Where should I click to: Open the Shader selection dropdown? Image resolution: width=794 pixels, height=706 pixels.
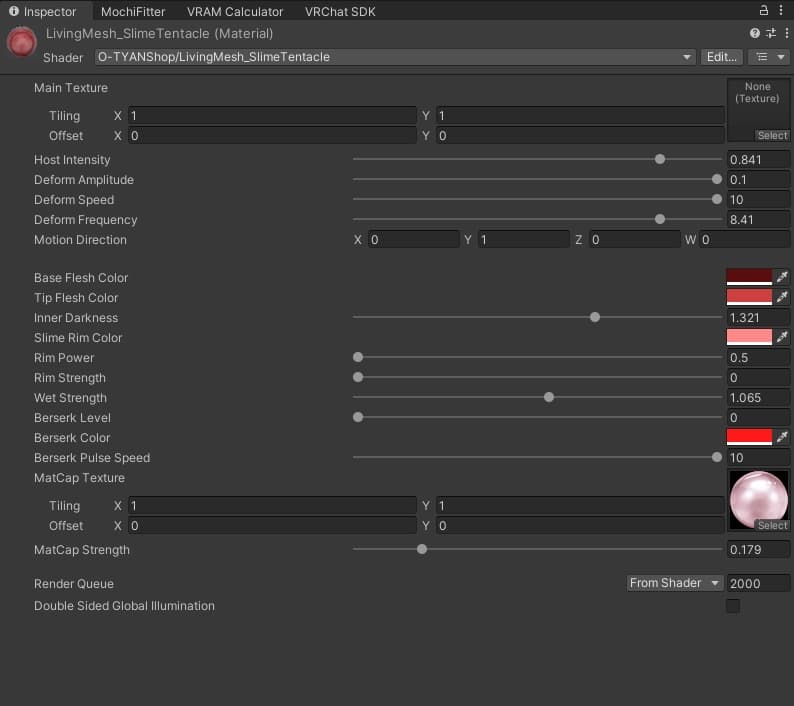point(395,57)
